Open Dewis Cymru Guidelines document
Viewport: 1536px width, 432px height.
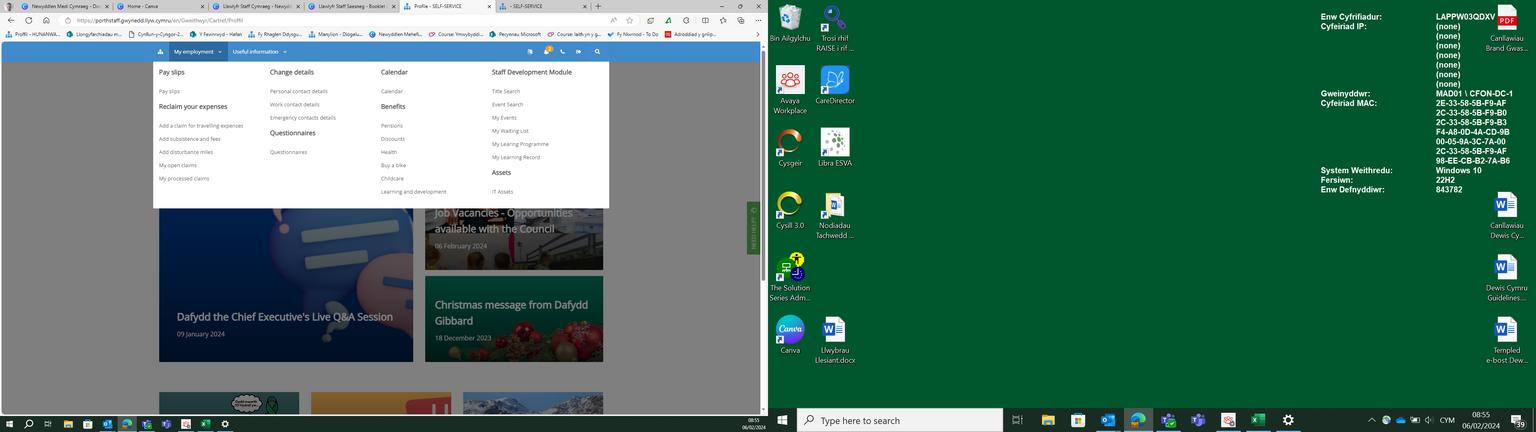coord(1506,278)
